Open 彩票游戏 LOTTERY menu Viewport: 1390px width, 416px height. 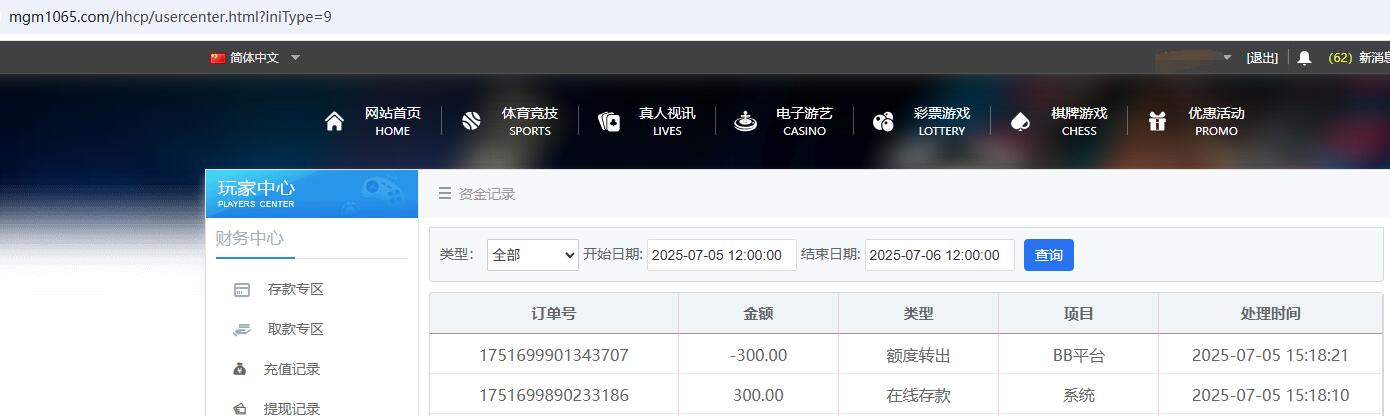[942, 121]
